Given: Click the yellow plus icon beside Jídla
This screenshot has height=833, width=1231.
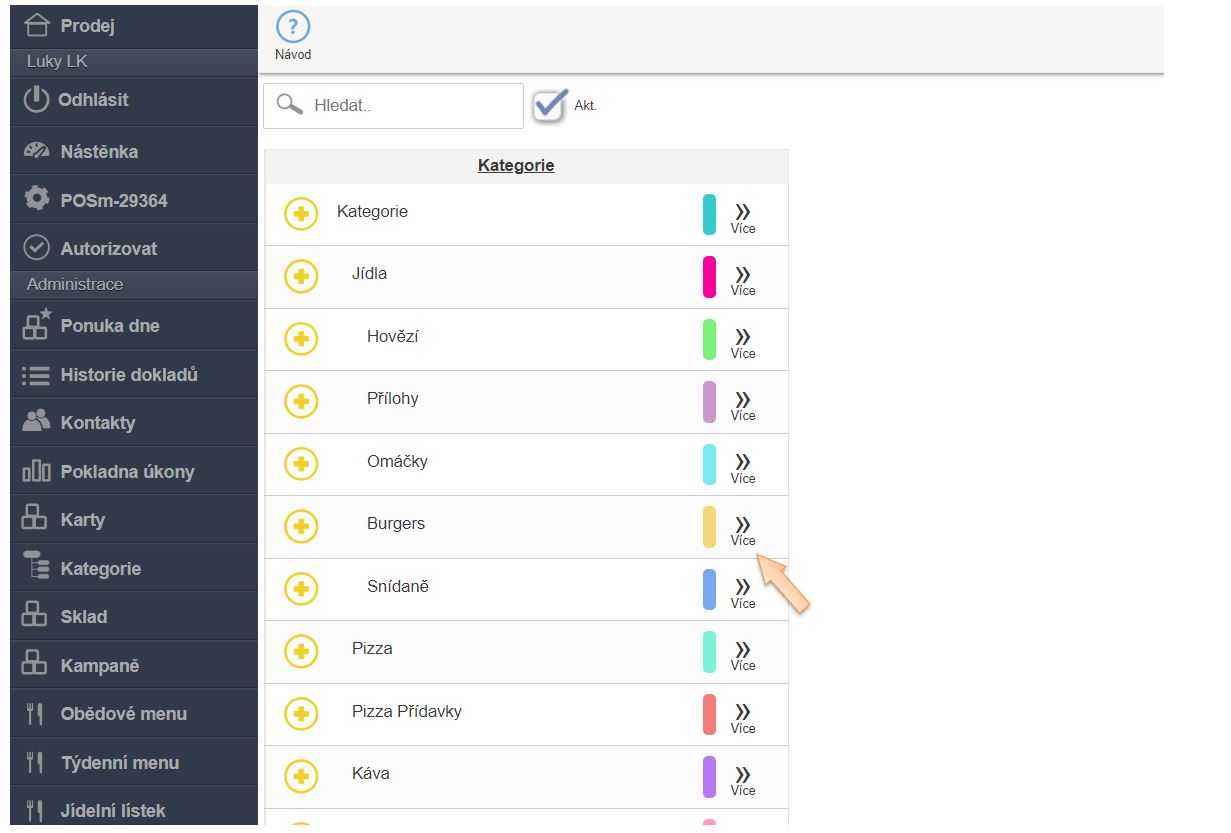Looking at the screenshot, I should pos(301,276).
